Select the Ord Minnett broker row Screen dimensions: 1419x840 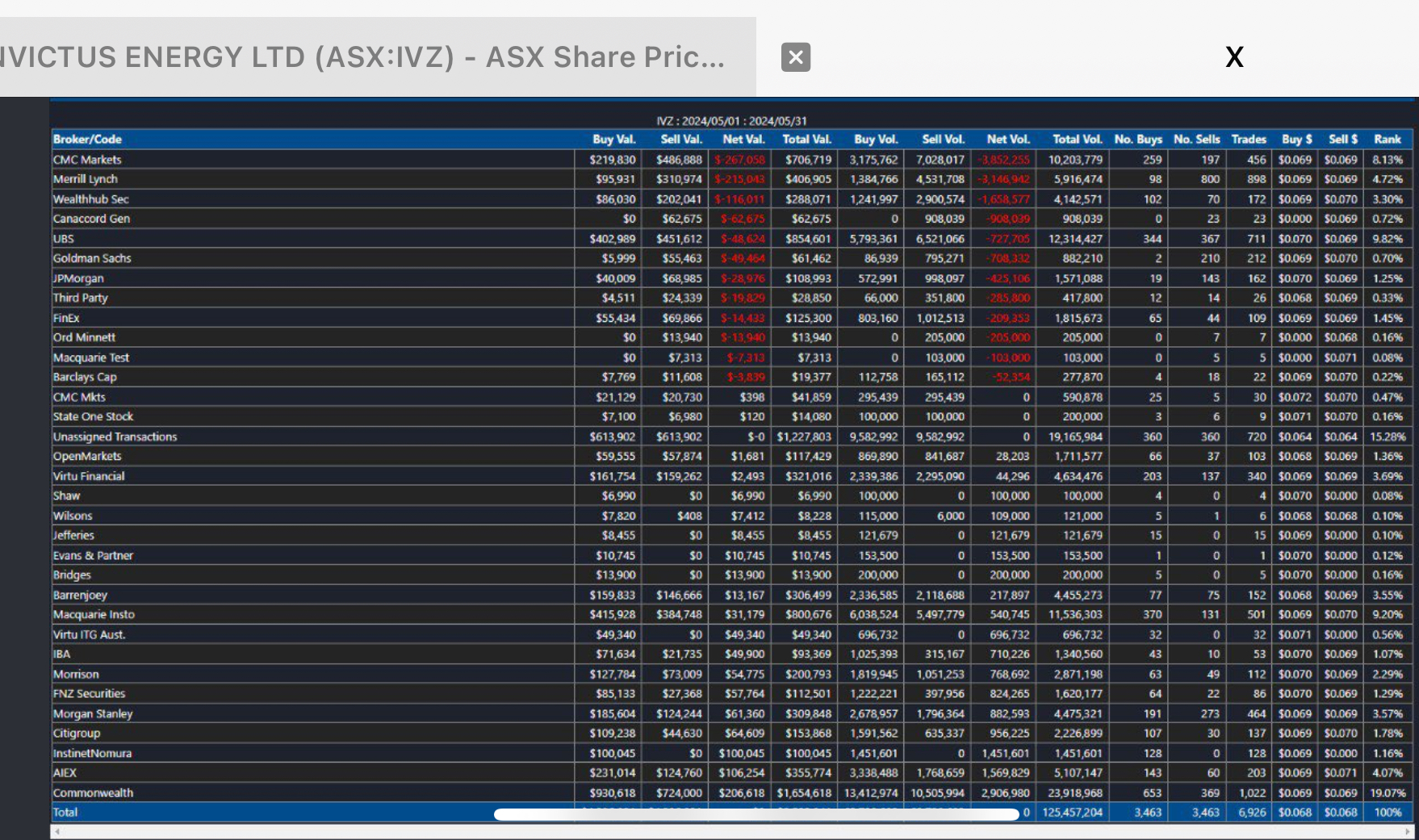tap(732, 337)
